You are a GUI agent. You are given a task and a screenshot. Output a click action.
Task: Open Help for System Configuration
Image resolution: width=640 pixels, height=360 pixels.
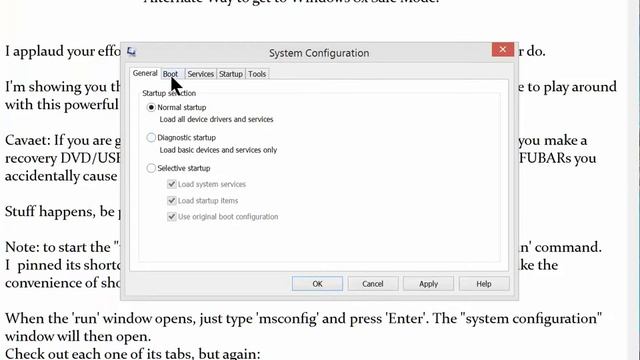(484, 284)
